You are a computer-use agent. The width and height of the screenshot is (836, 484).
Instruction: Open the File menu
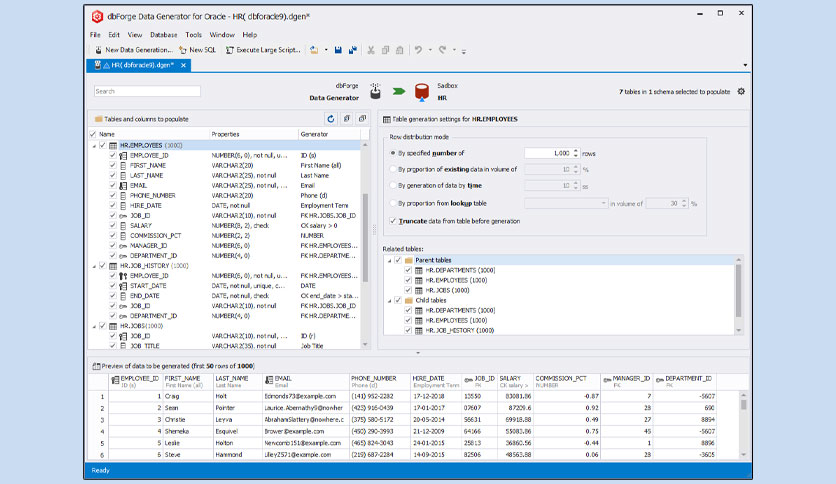(95, 35)
